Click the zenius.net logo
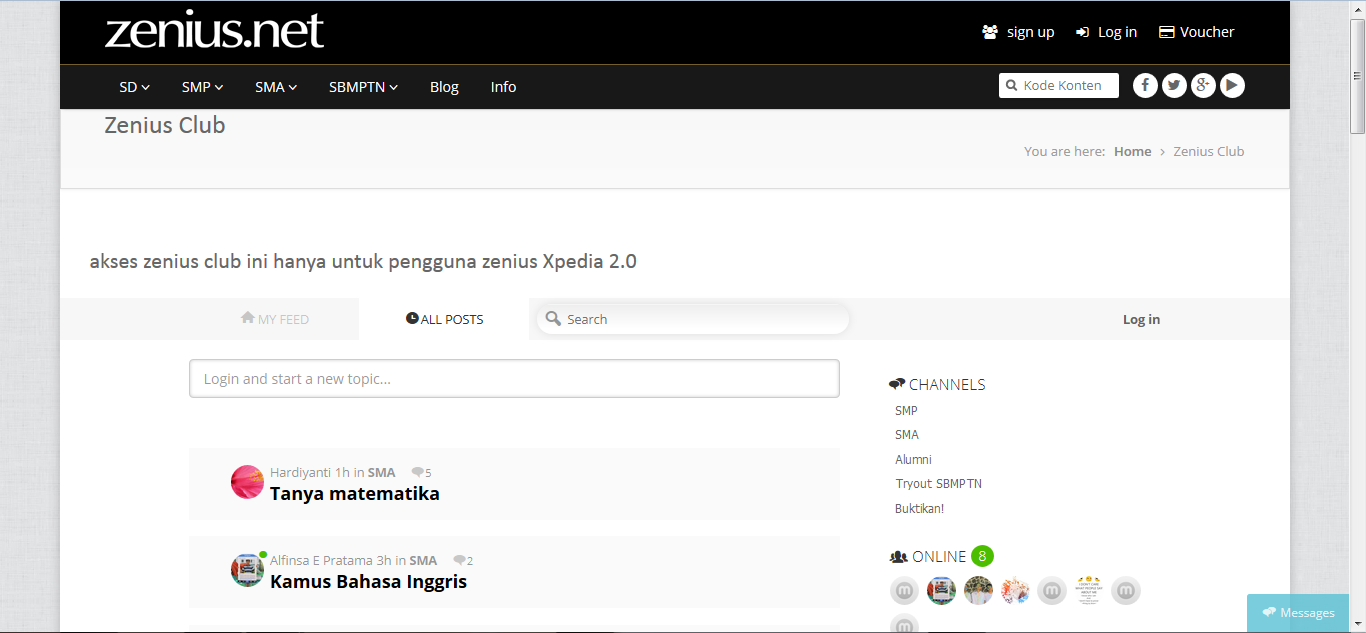The image size is (1366, 633). click(x=214, y=31)
